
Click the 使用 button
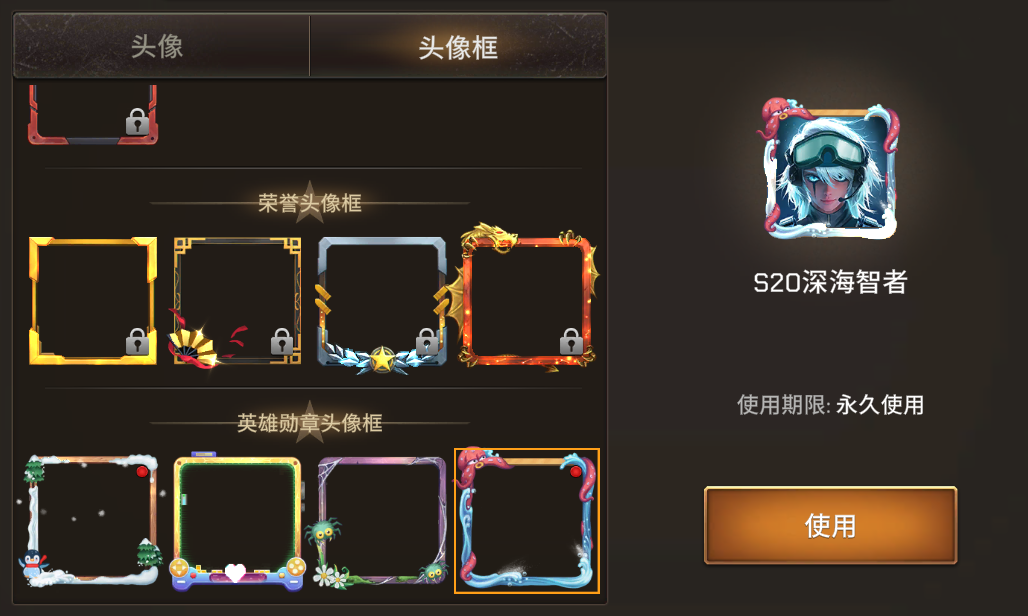[830, 525]
